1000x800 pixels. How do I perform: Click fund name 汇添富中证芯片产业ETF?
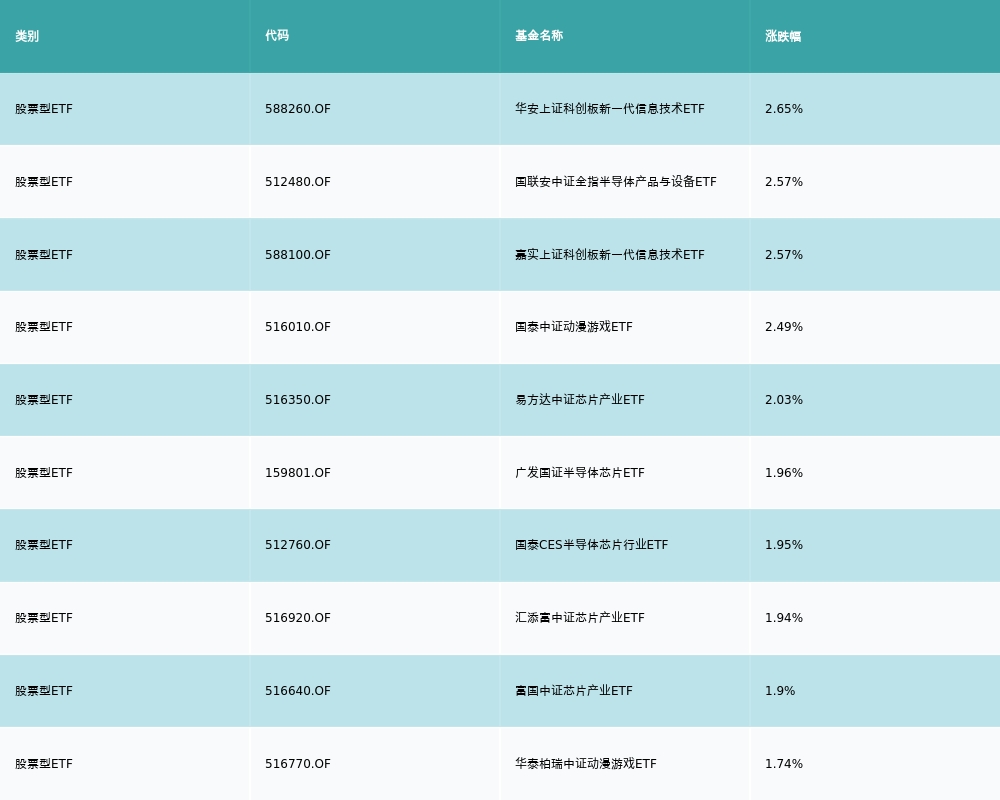pos(580,618)
